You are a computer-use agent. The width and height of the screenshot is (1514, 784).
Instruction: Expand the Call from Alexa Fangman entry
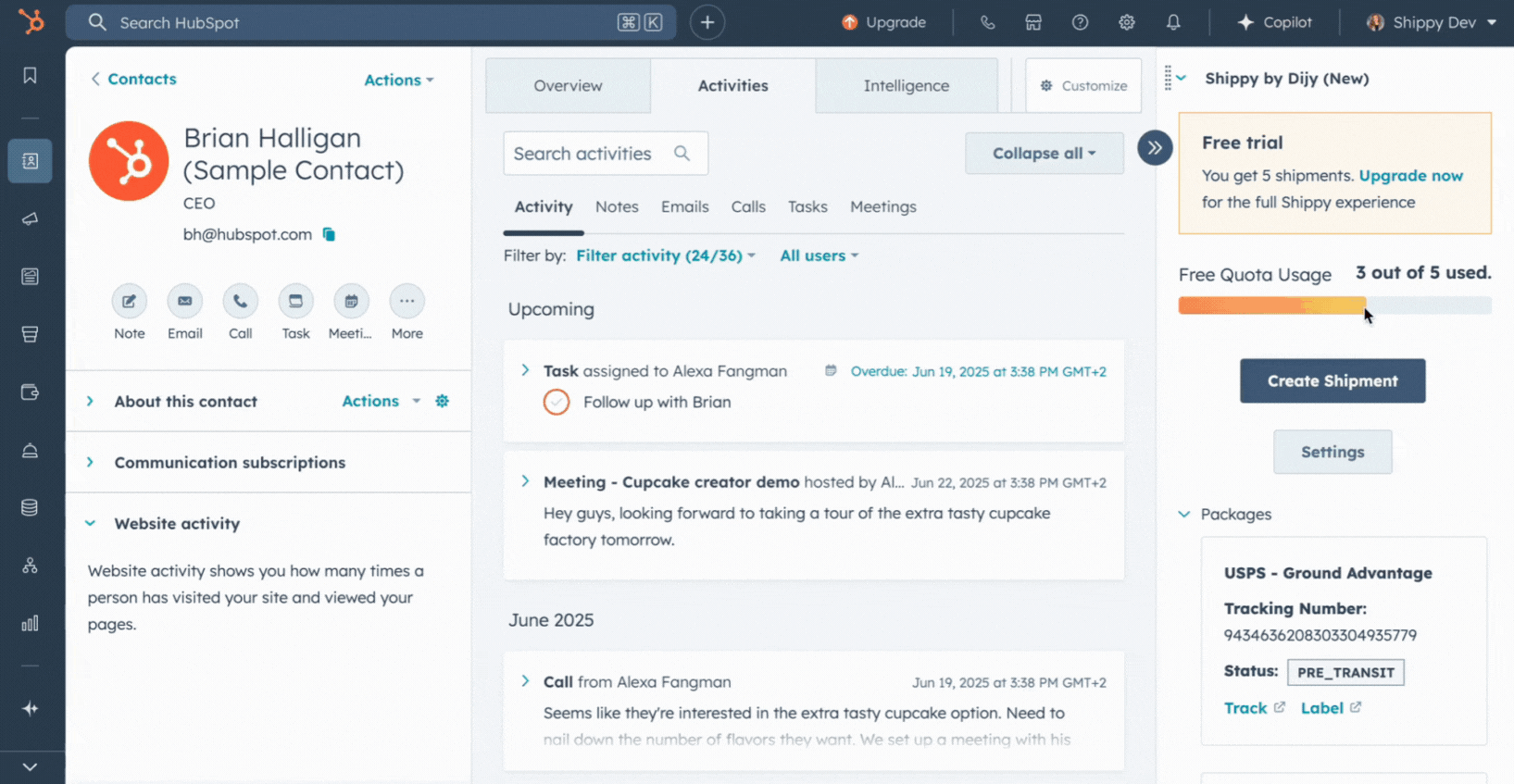click(525, 681)
